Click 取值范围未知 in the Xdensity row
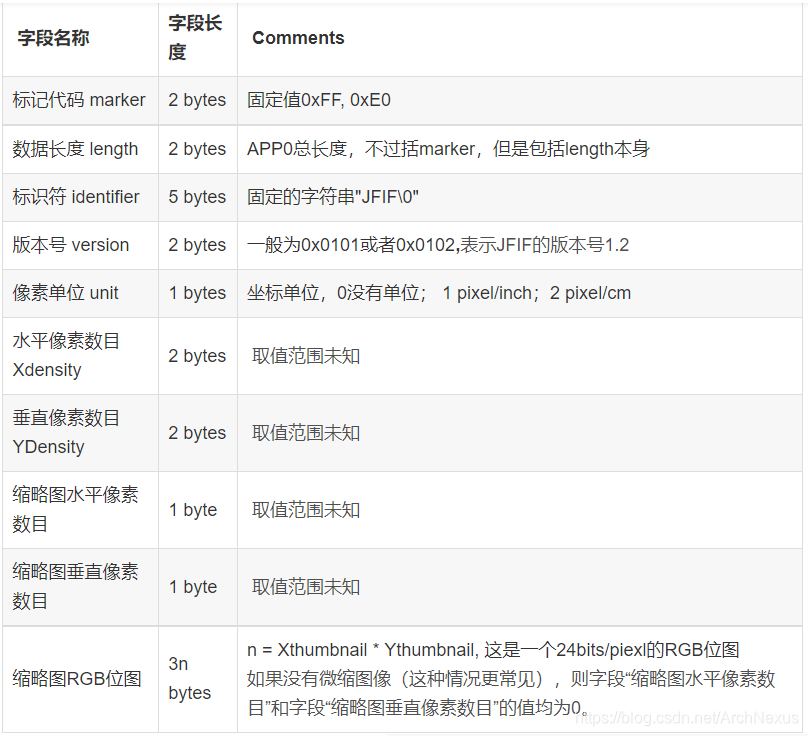The image size is (808, 736). click(306, 356)
